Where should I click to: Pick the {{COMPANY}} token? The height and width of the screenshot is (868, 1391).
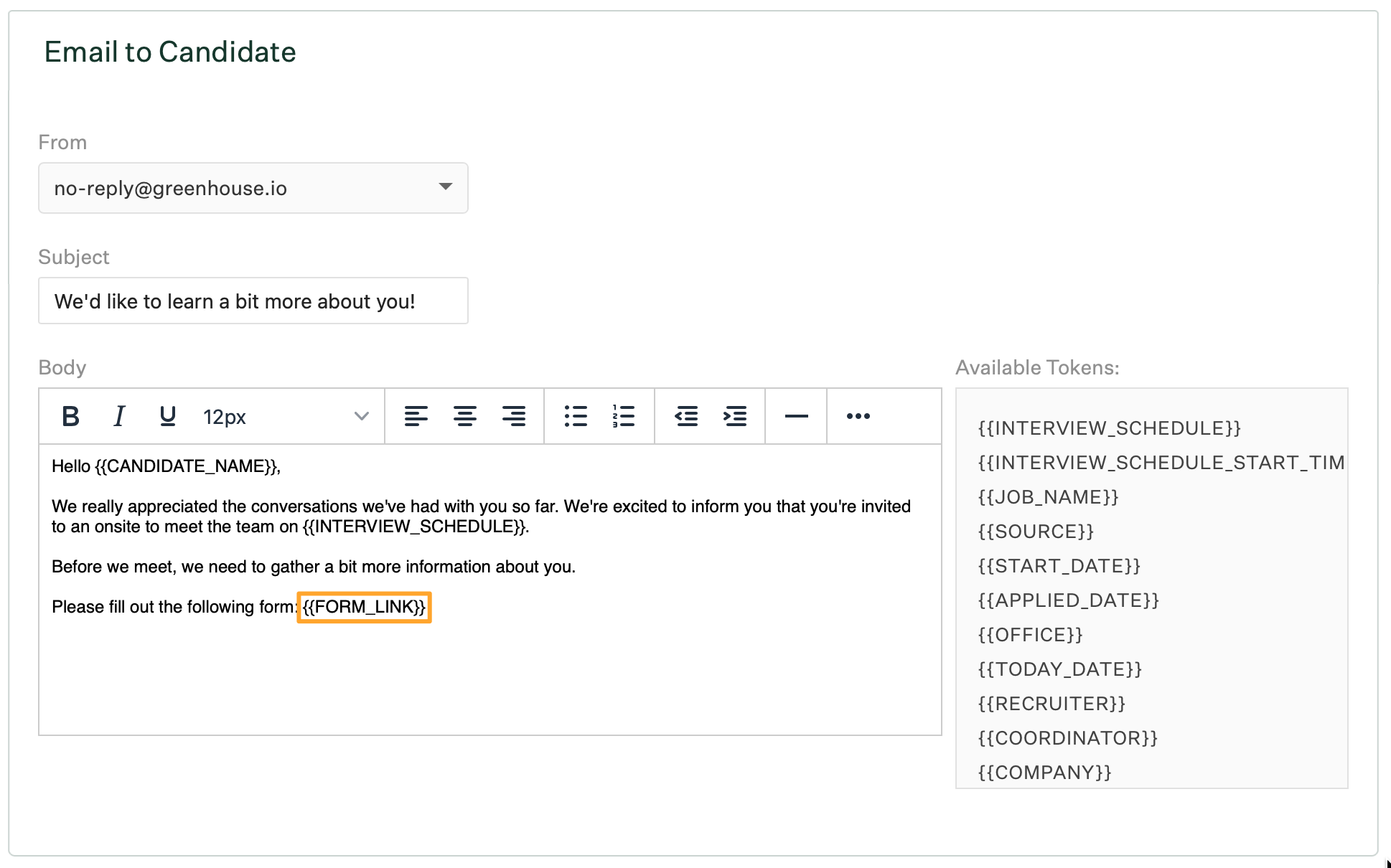pos(1044,773)
